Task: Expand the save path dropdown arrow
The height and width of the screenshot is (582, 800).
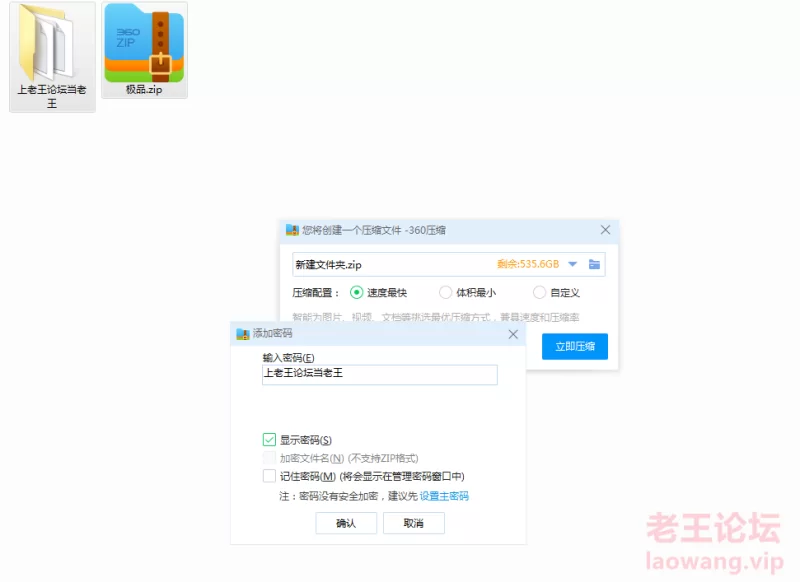Action: 572,264
